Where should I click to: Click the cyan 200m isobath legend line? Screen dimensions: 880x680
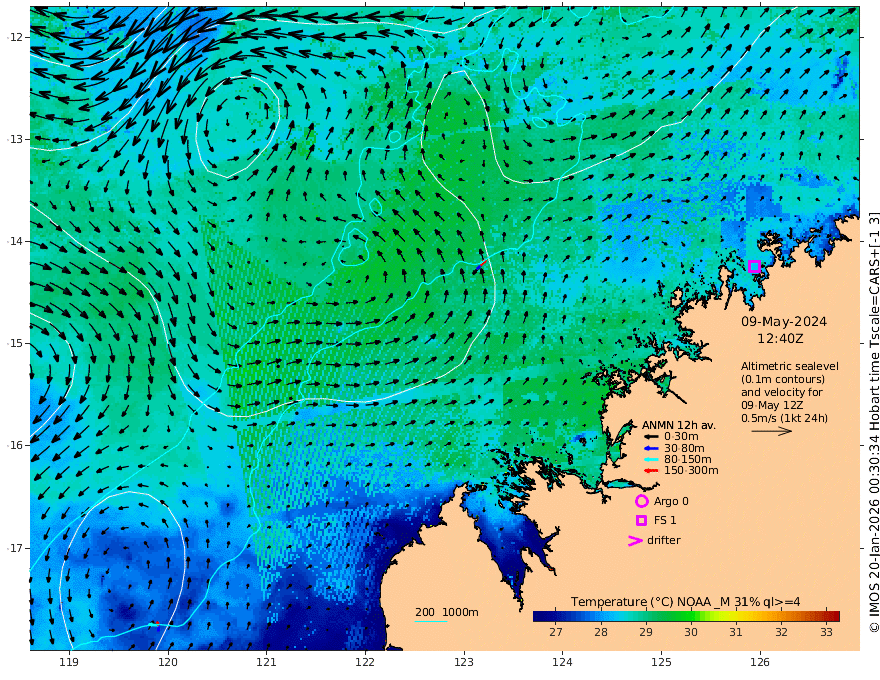coord(431,621)
